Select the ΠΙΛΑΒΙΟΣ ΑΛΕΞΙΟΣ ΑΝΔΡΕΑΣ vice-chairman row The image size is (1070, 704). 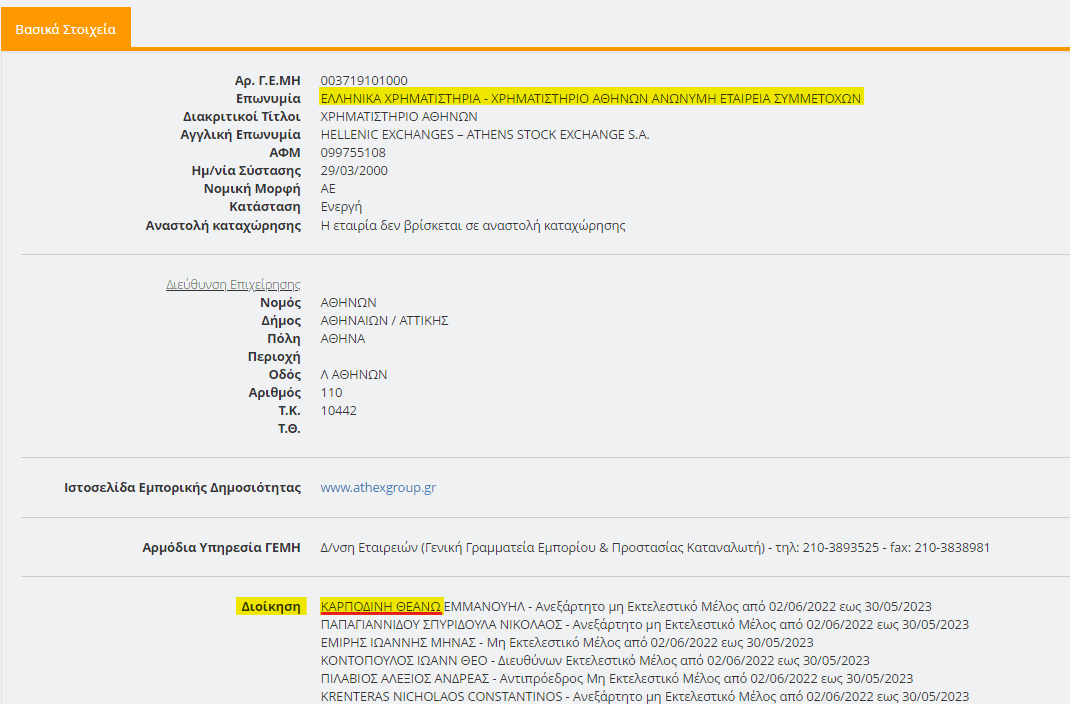click(x=617, y=679)
